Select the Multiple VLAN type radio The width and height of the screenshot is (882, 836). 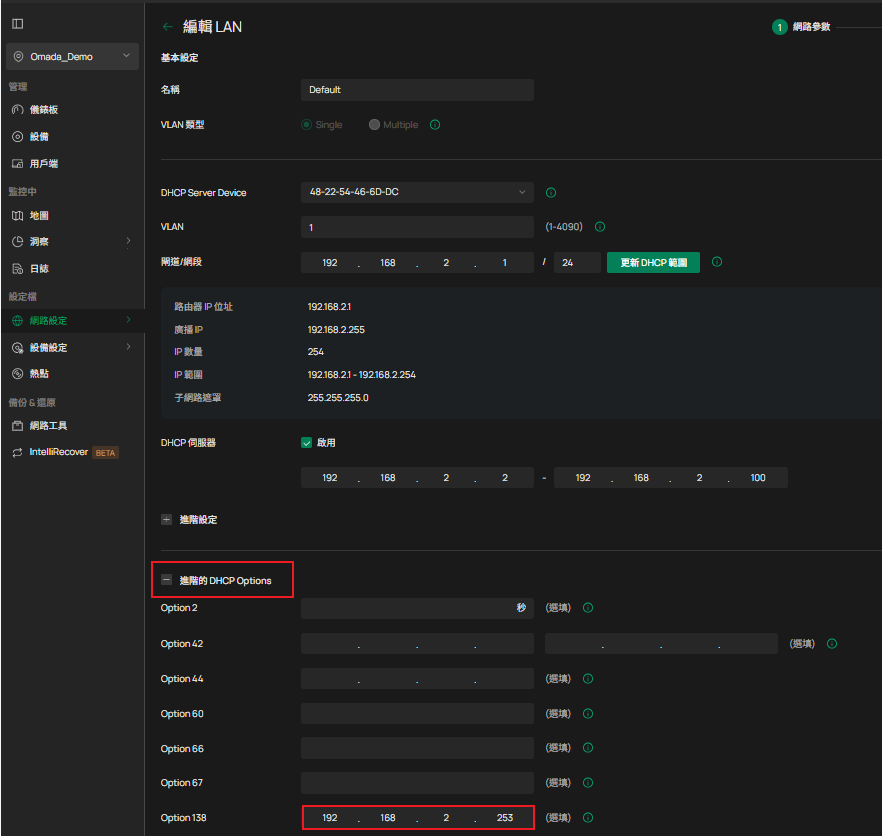click(374, 125)
